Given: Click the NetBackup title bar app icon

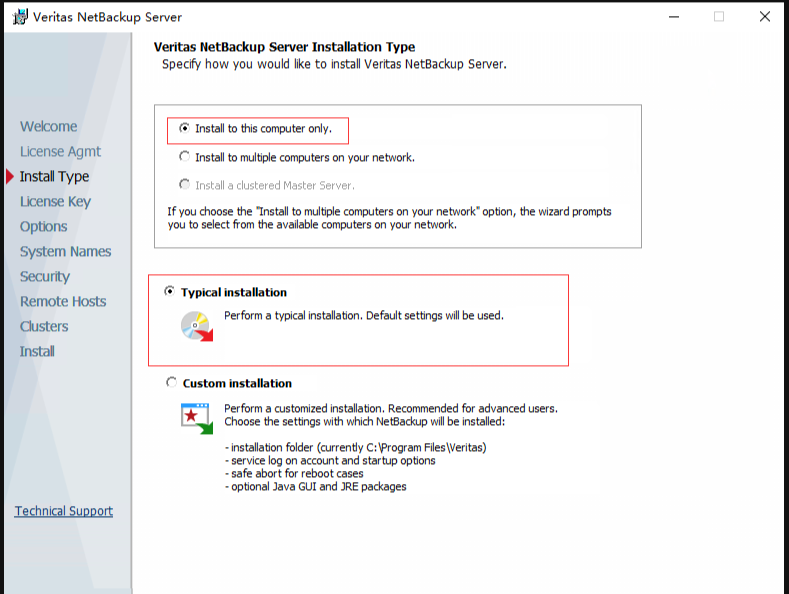Looking at the screenshot, I should 20,17.
